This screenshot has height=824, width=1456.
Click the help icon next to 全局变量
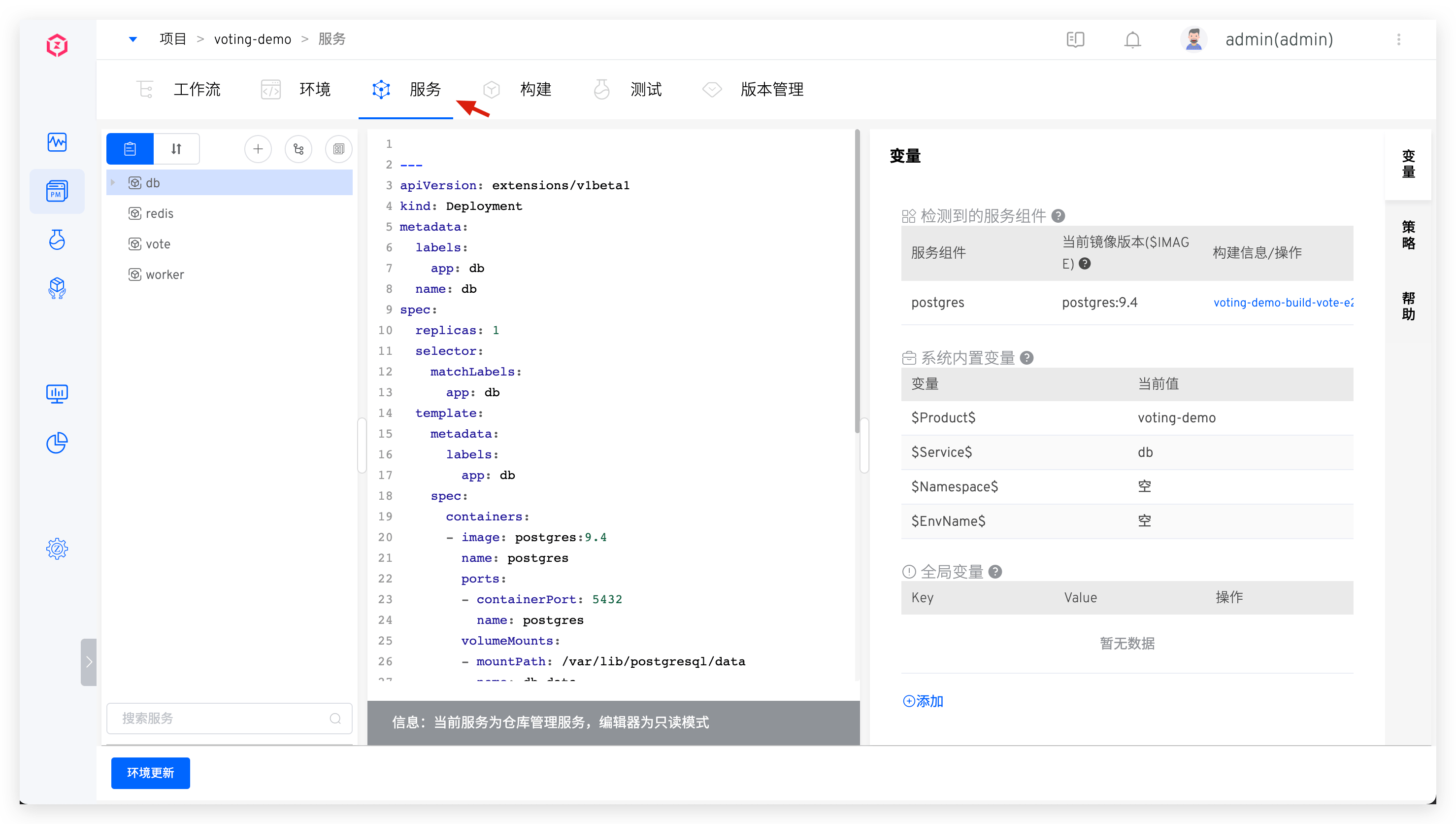996,572
